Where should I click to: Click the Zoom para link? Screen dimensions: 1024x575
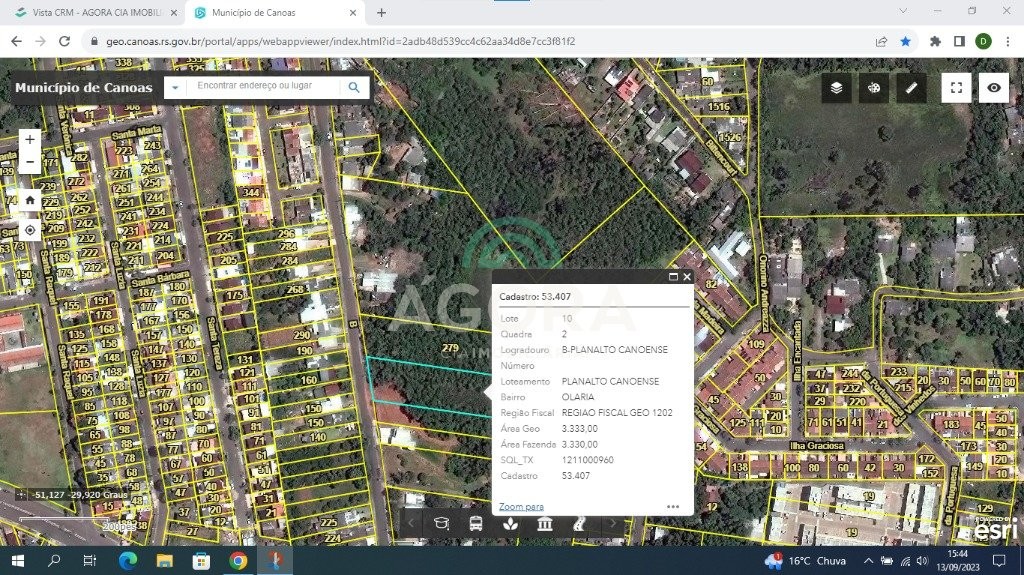point(521,507)
